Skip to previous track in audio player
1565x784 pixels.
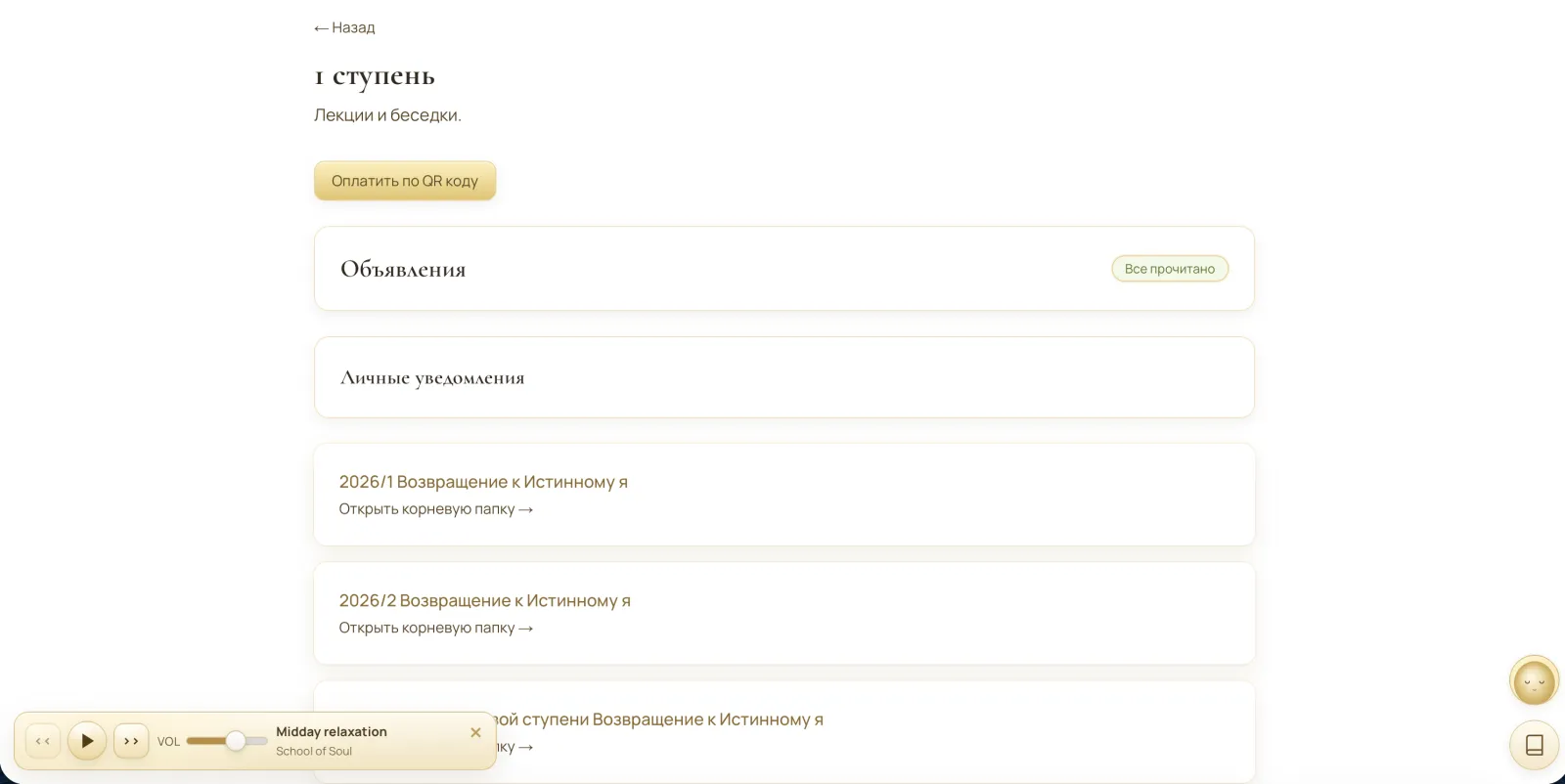click(x=43, y=741)
